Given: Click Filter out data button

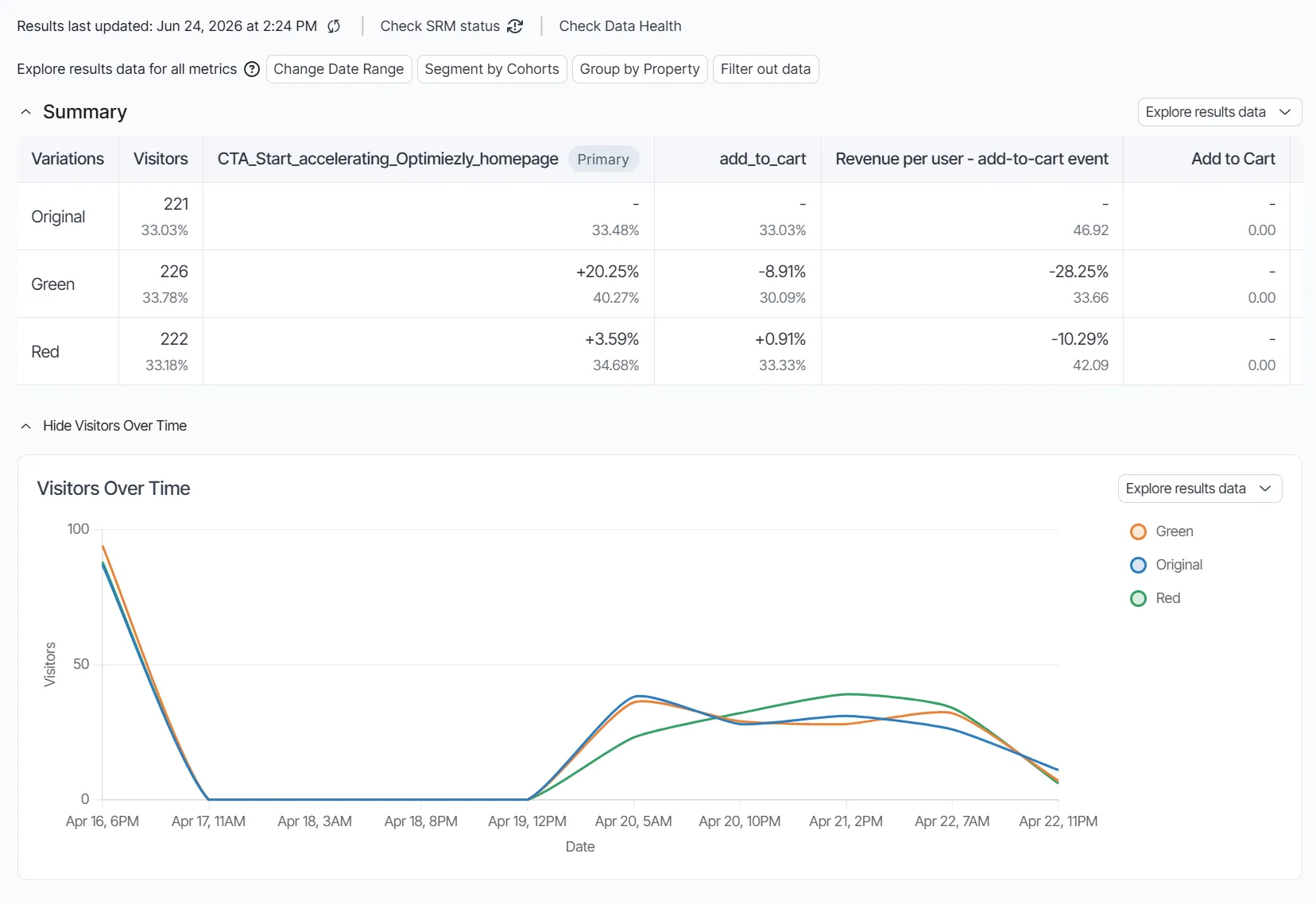Looking at the screenshot, I should click(765, 69).
